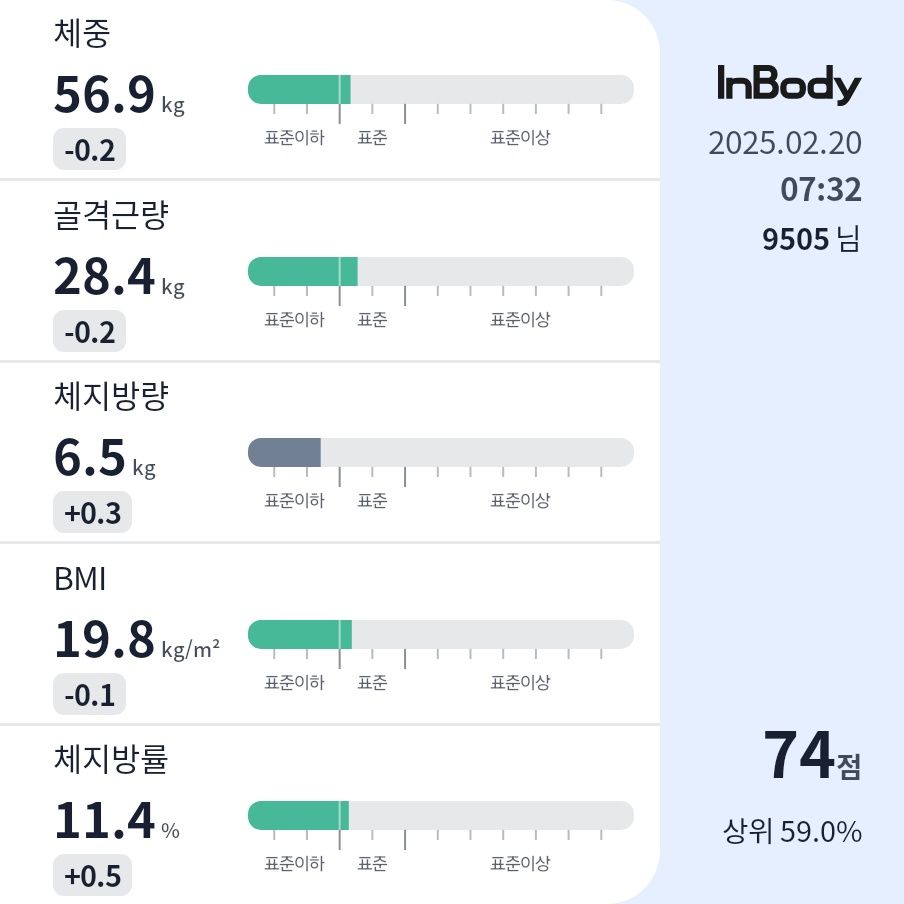Screen dimensions: 904x904
Task: Tap the +0.5 body fat percent badge
Action: (x=92, y=875)
